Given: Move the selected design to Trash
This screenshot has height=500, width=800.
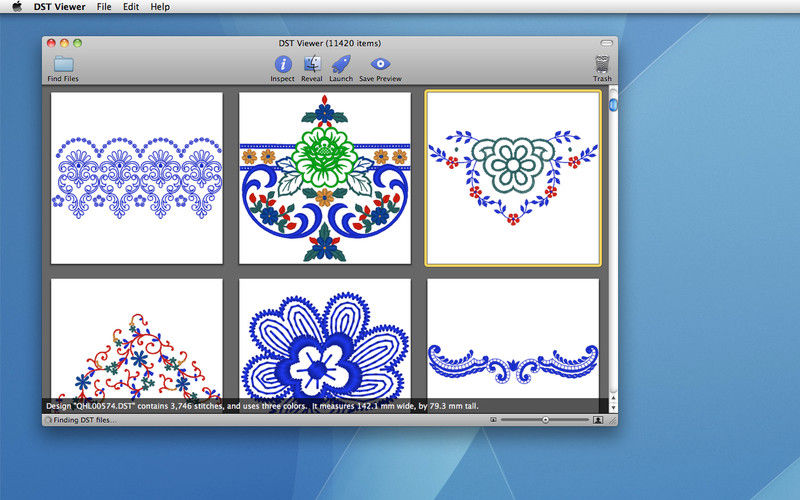Looking at the screenshot, I should click(602, 64).
